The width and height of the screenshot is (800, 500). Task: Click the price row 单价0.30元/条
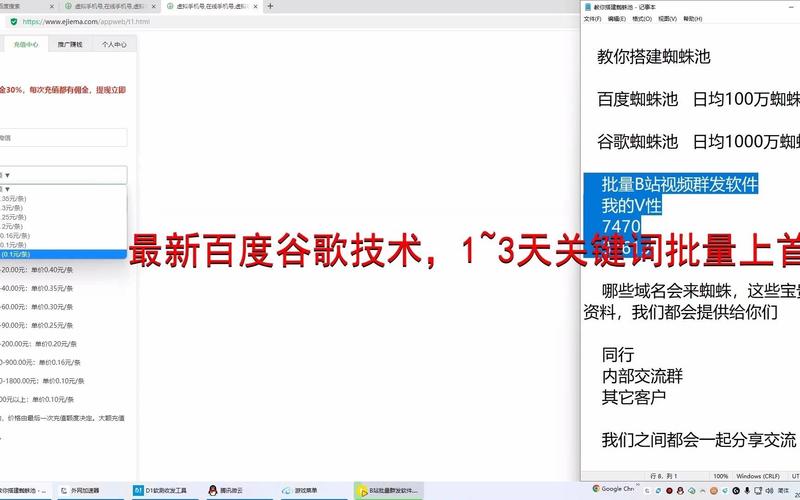point(37,307)
